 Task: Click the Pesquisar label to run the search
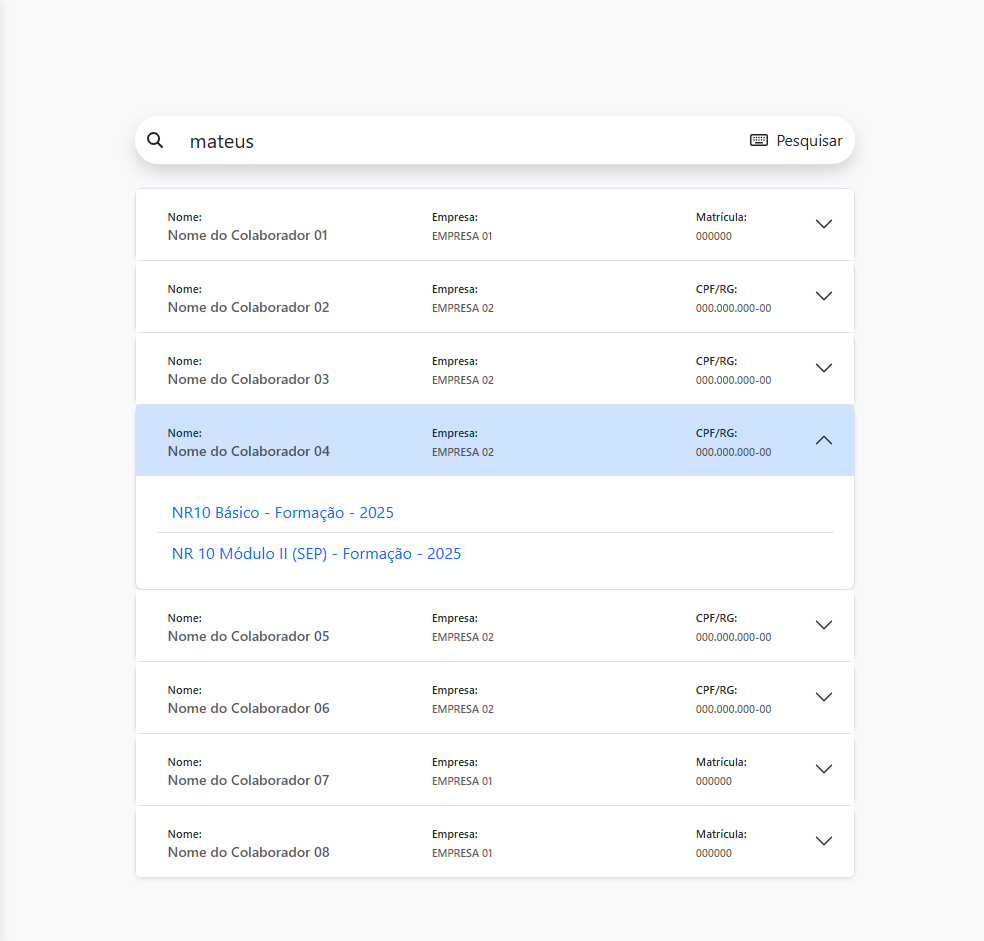click(812, 140)
